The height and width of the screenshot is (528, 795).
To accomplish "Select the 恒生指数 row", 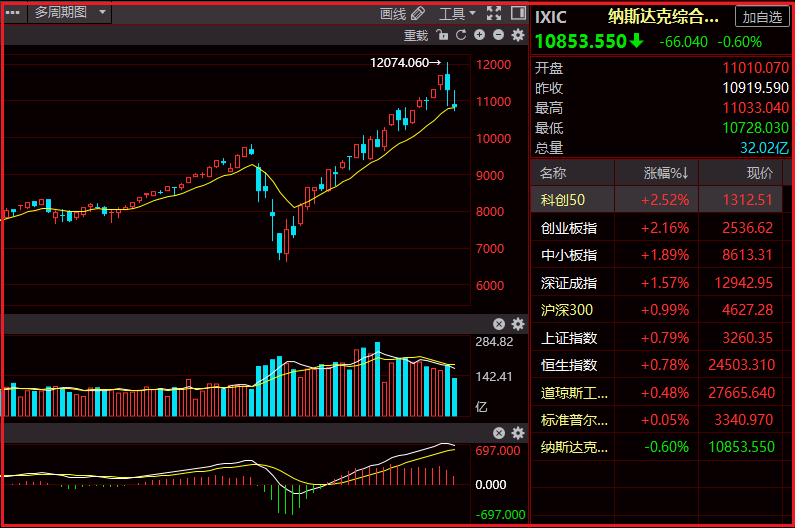I will [x=657, y=365].
